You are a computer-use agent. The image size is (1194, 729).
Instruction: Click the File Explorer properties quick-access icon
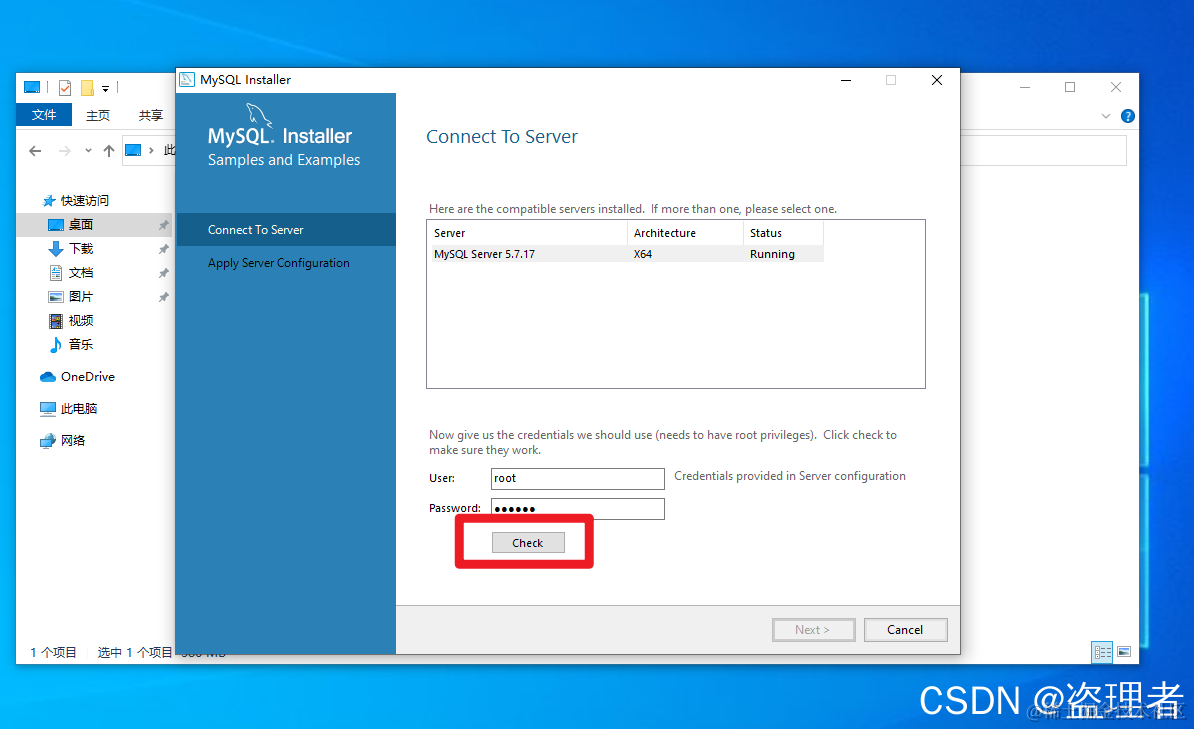[x=65, y=88]
